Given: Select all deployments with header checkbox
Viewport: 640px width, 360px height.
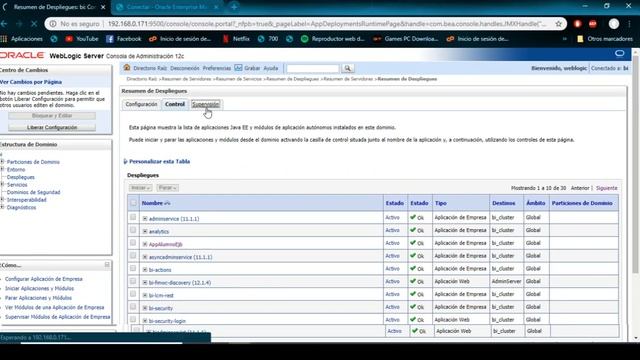Looking at the screenshot, I should [133, 202].
